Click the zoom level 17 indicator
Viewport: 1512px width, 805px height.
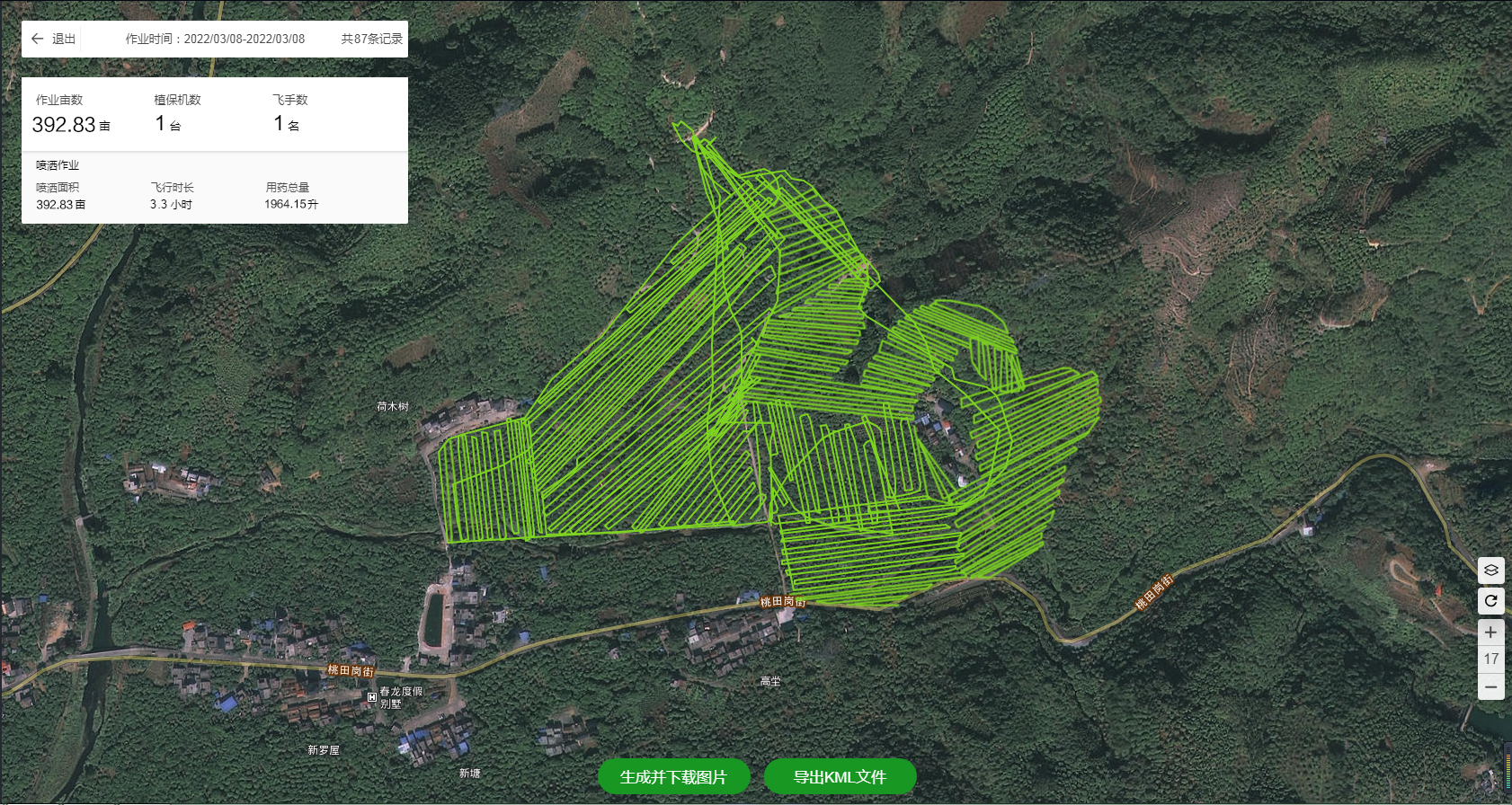(x=1490, y=659)
